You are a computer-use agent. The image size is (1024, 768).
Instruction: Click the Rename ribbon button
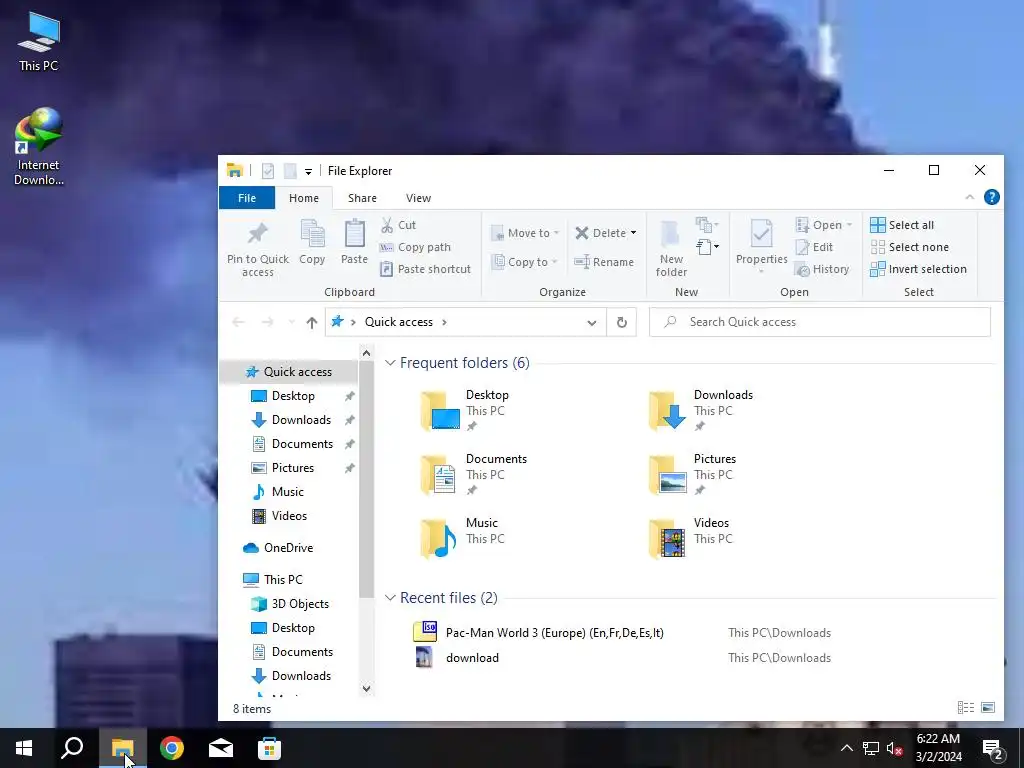[604, 262]
